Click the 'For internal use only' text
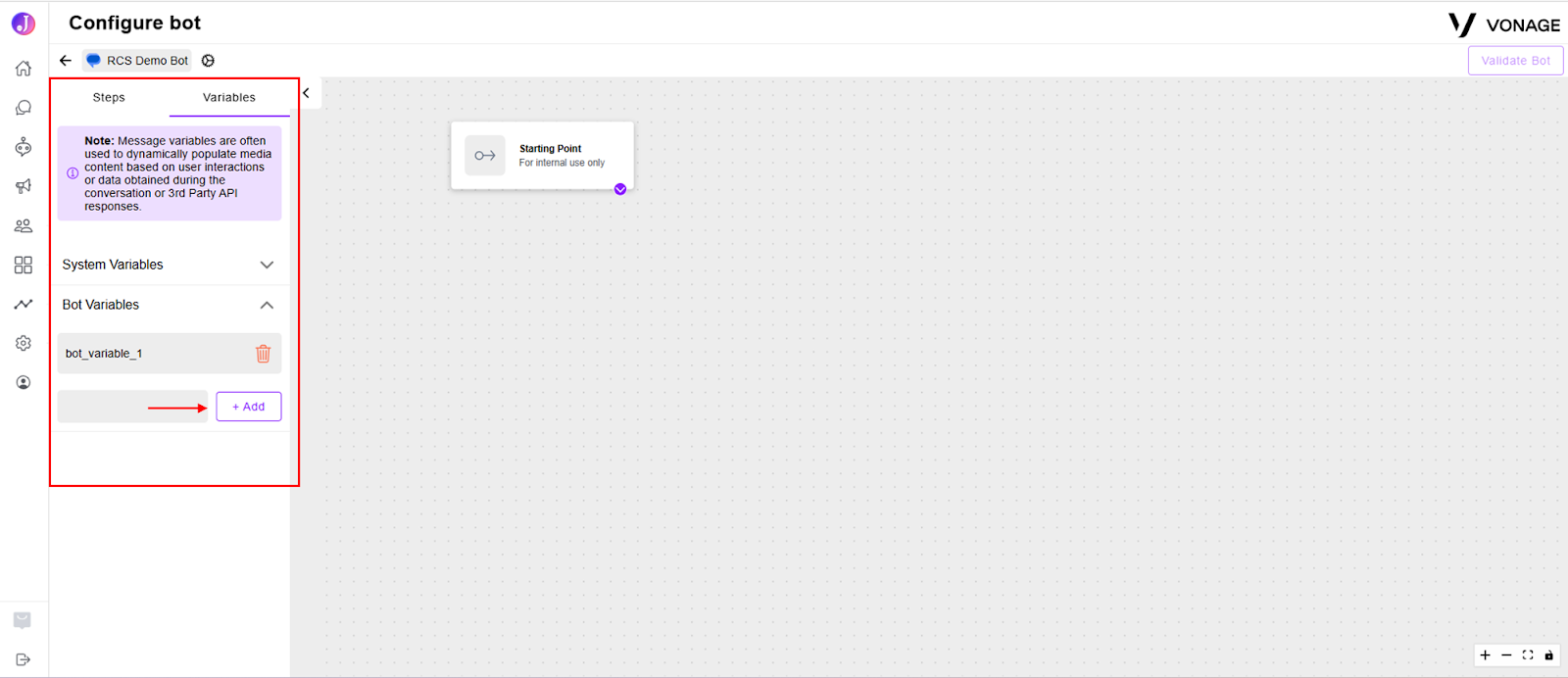 click(562, 163)
